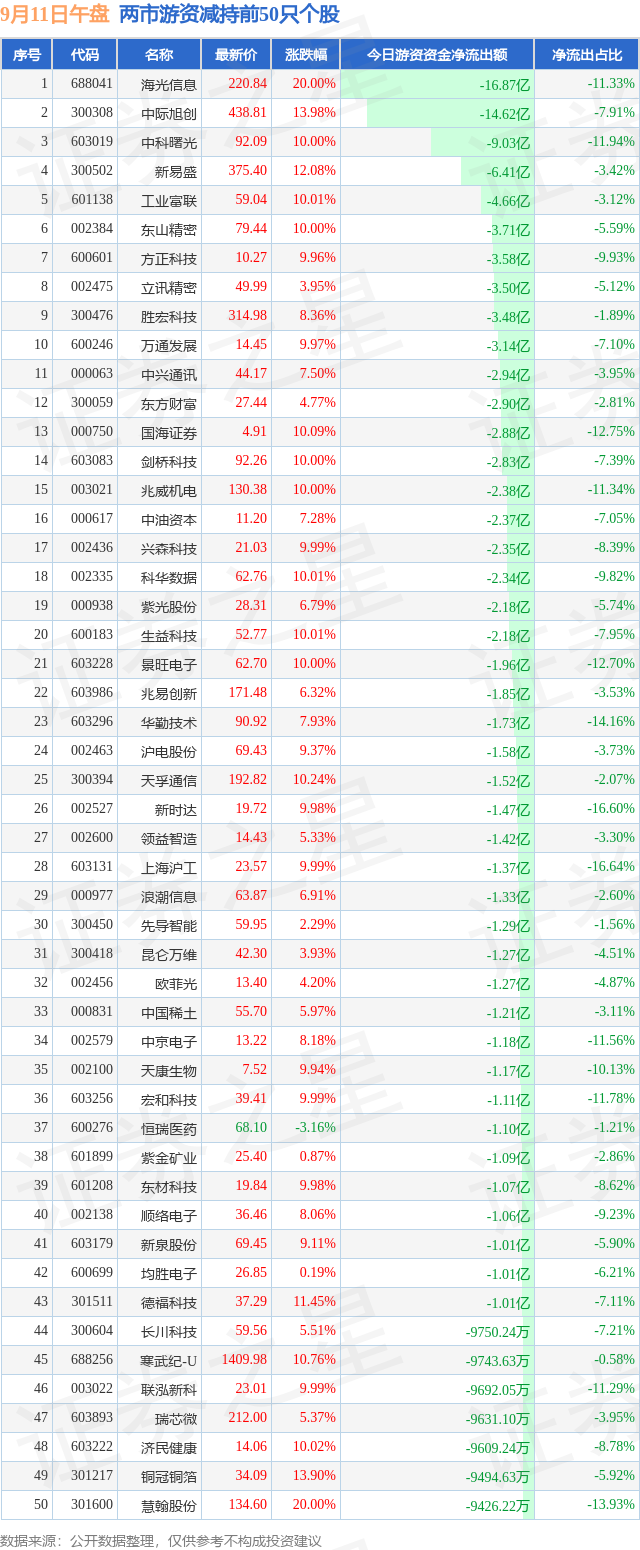Image resolution: width=640 pixels, height=1550 pixels.
Task: Select stock name 顺络电子
Action: (x=170, y=1216)
